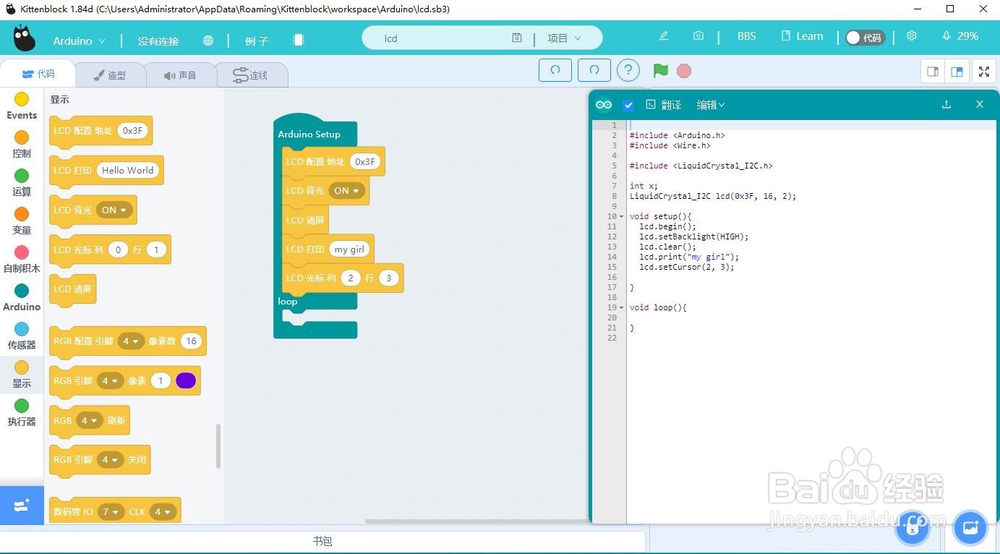The image size is (1000, 554).
Task: Click the my girl text field
Action: coord(349,249)
